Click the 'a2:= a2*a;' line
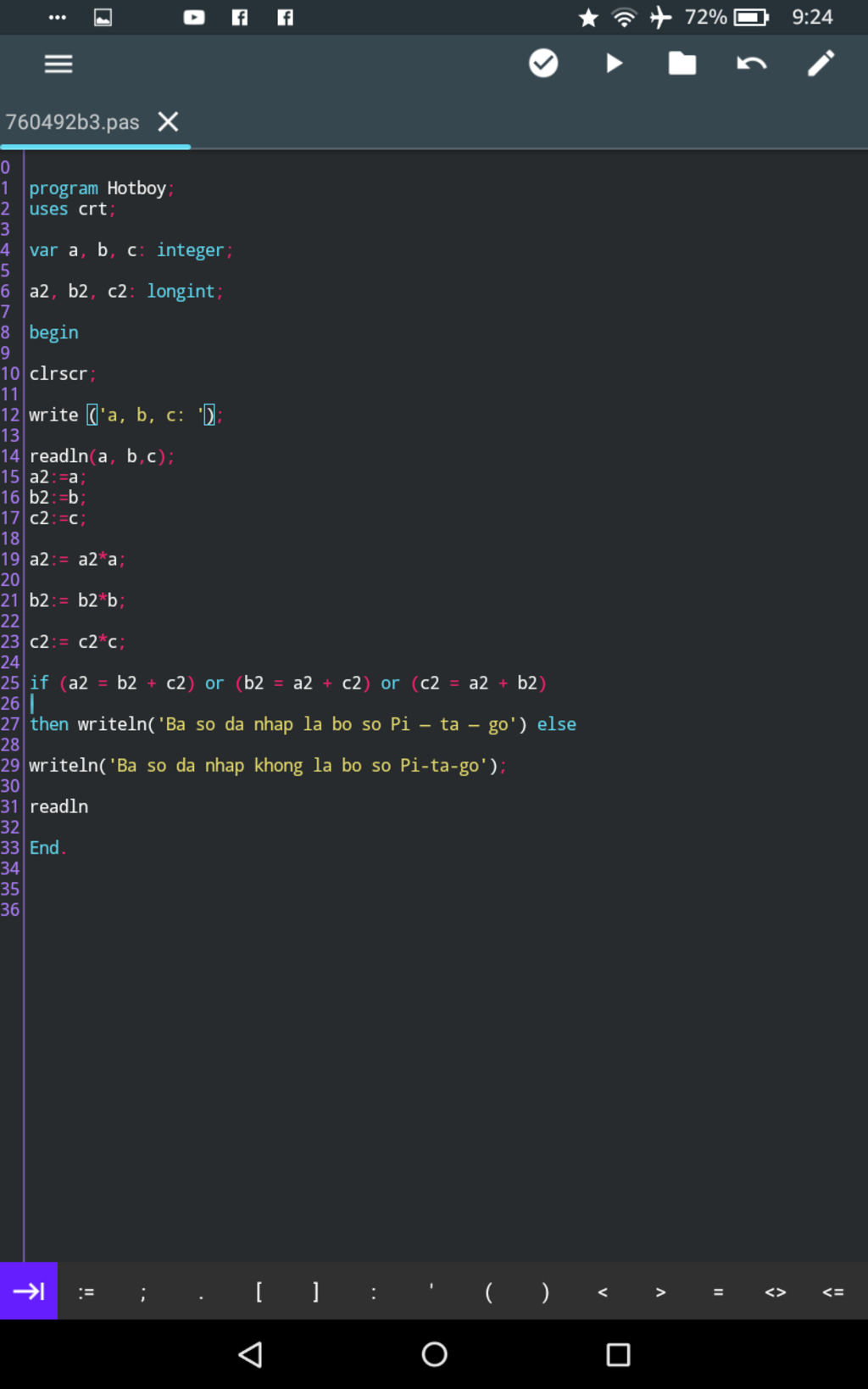The image size is (868, 1389). pyautogui.click(x=77, y=560)
